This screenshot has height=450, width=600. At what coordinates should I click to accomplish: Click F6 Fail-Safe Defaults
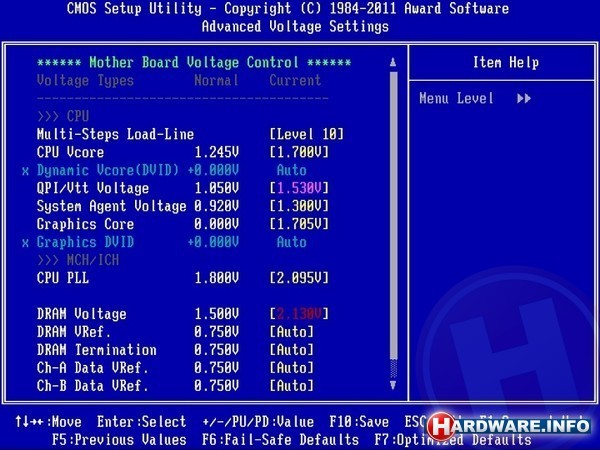280,439
